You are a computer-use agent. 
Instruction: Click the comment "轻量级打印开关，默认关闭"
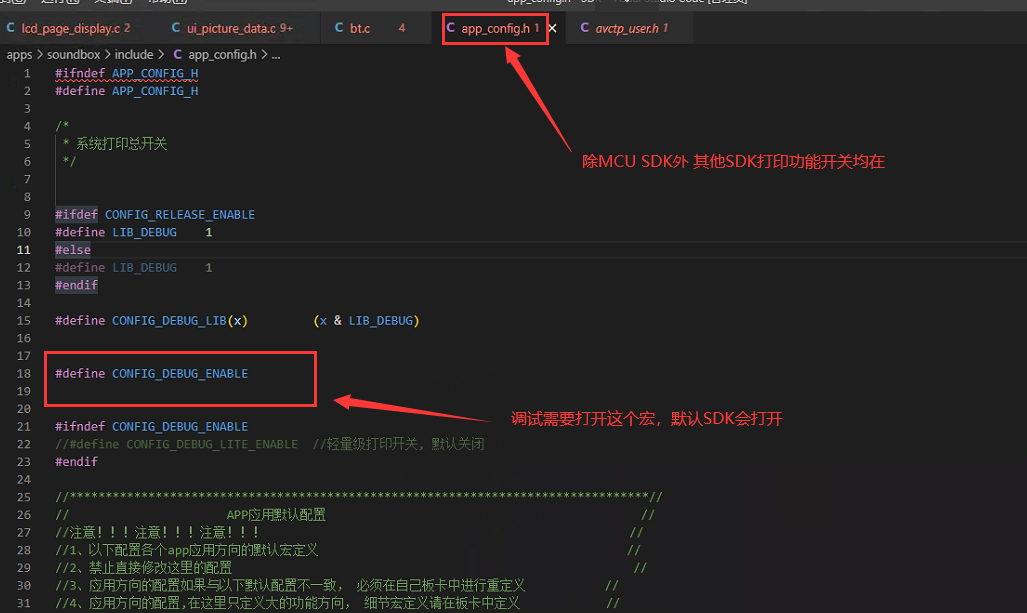click(405, 444)
